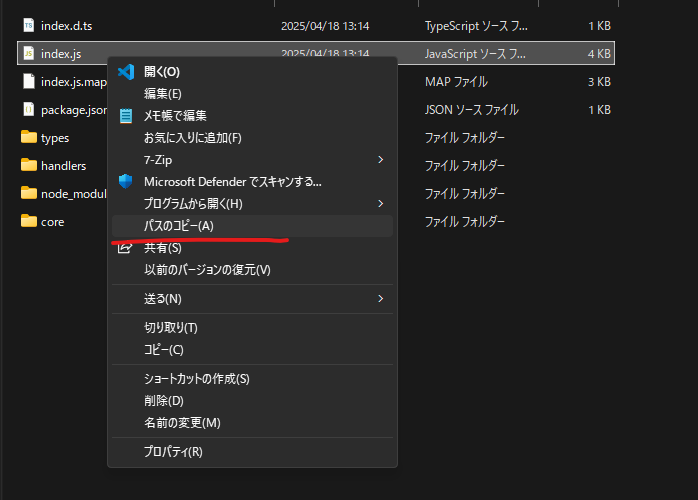Select 共有(S) menu entry
Image resolution: width=698 pixels, height=500 pixels.
tap(252, 248)
